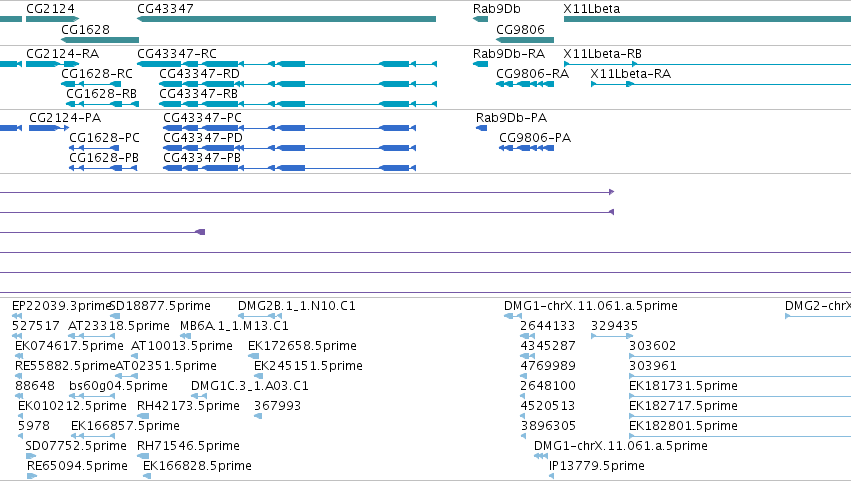Select the 3896305 feature label

[548, 426]
